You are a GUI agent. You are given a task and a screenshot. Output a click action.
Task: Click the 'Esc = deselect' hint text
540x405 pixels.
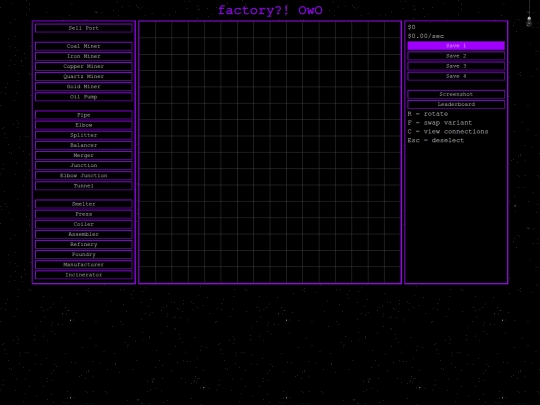(x=436, y=140)
